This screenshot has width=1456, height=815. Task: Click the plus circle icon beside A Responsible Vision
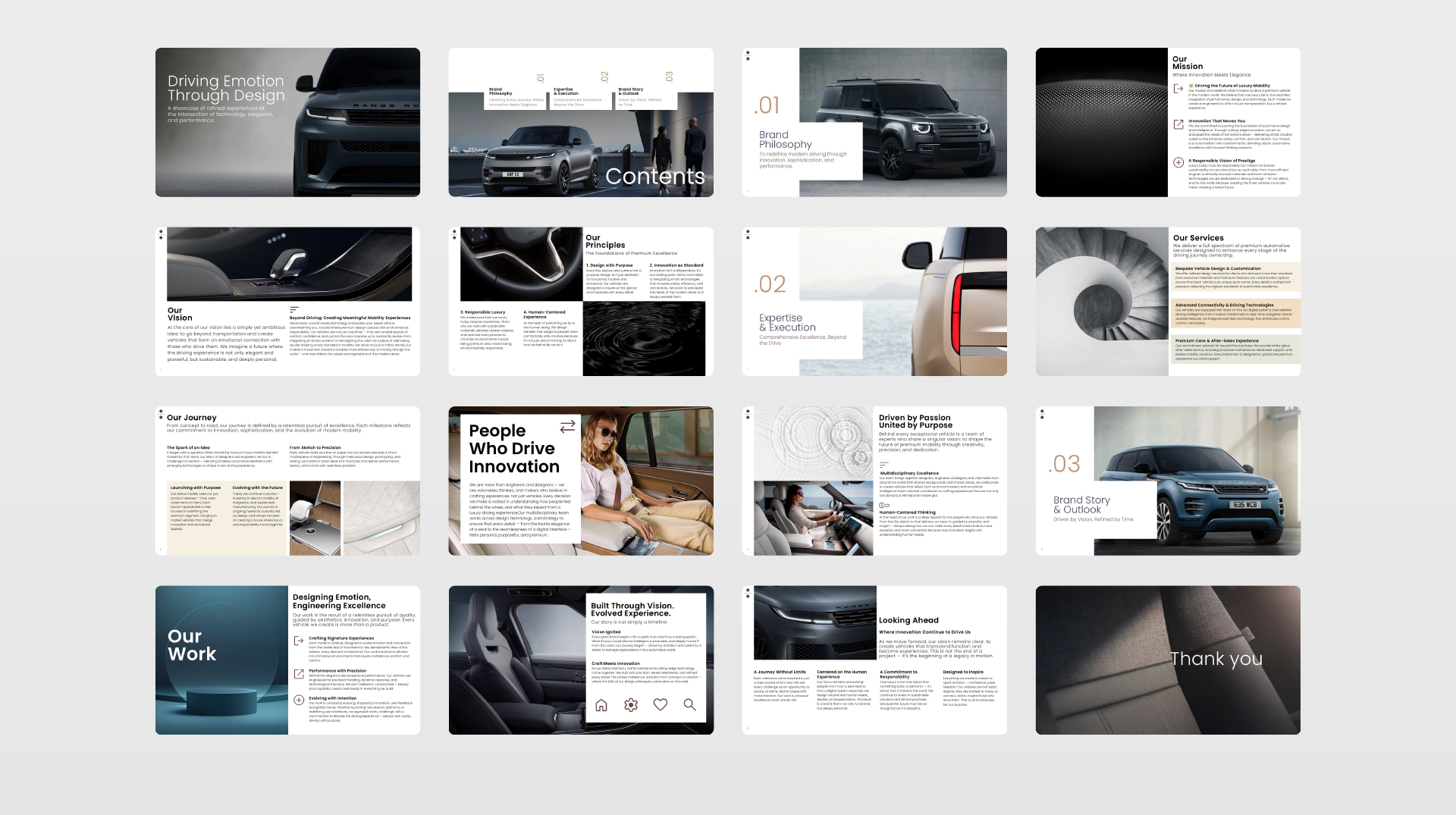1178,162
